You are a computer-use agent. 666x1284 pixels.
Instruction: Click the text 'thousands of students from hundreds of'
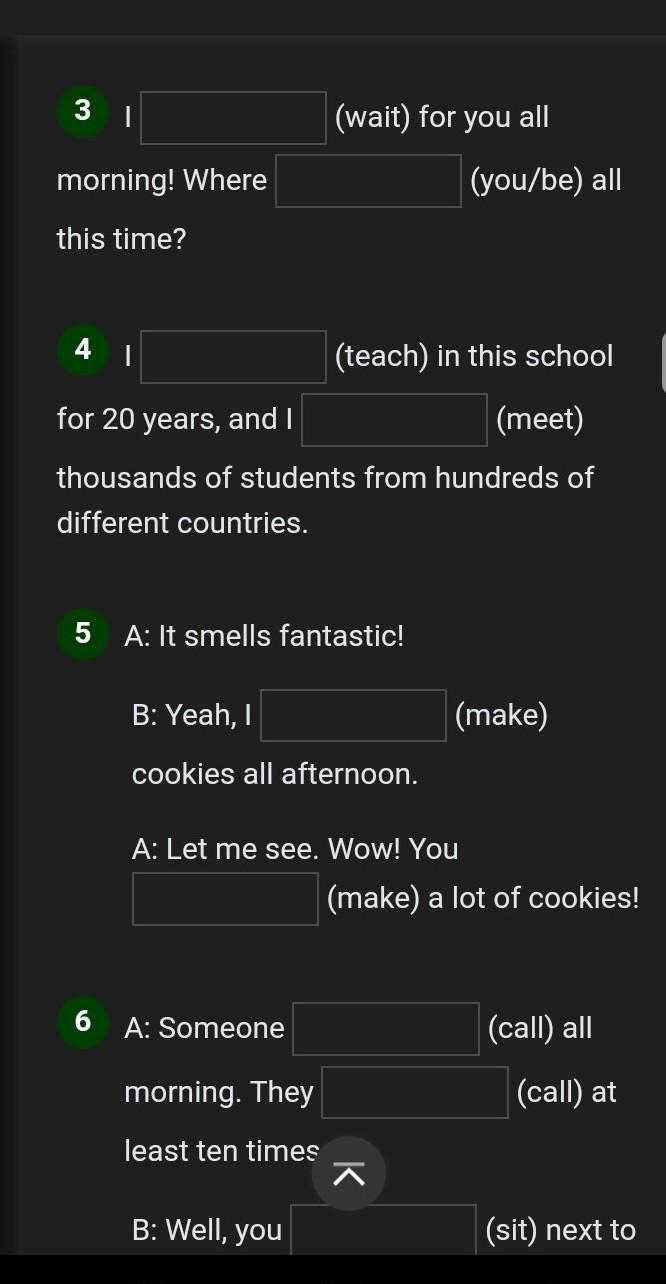(326, 478)
